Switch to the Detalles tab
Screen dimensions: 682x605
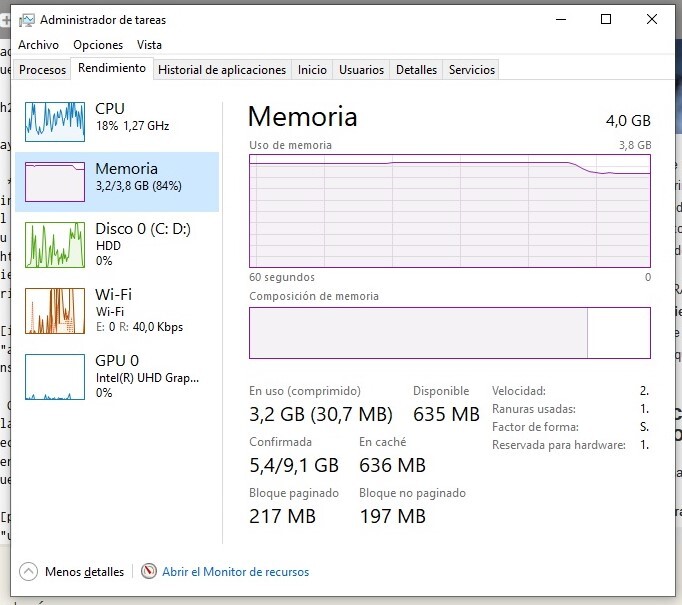tap(416, 70)
